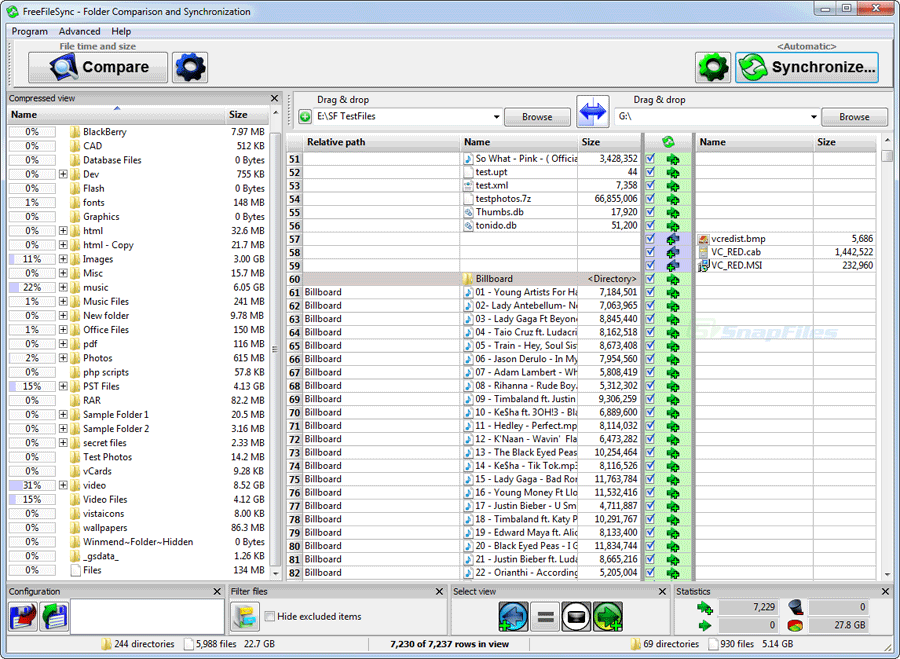Toggle Hide excluded items checkbox
Image resolution: width=900 pixels, height=659 pixels.
[269, 617]
